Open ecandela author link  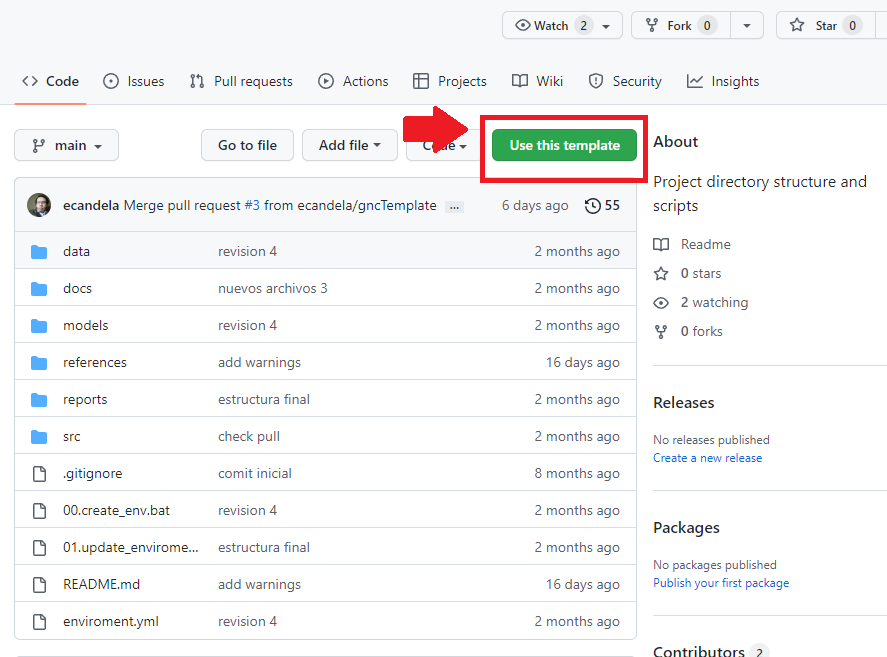(x=91, y=205)
